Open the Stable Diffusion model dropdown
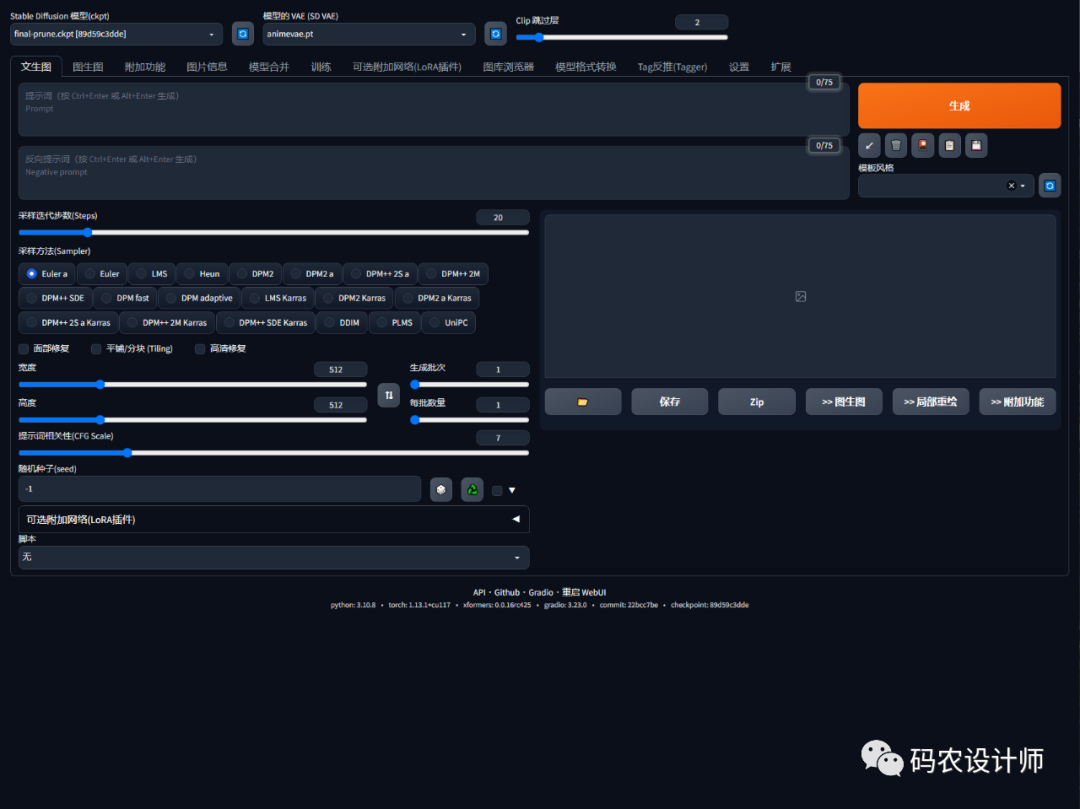This screenshot has width=1080, height=809. point(116,34)
